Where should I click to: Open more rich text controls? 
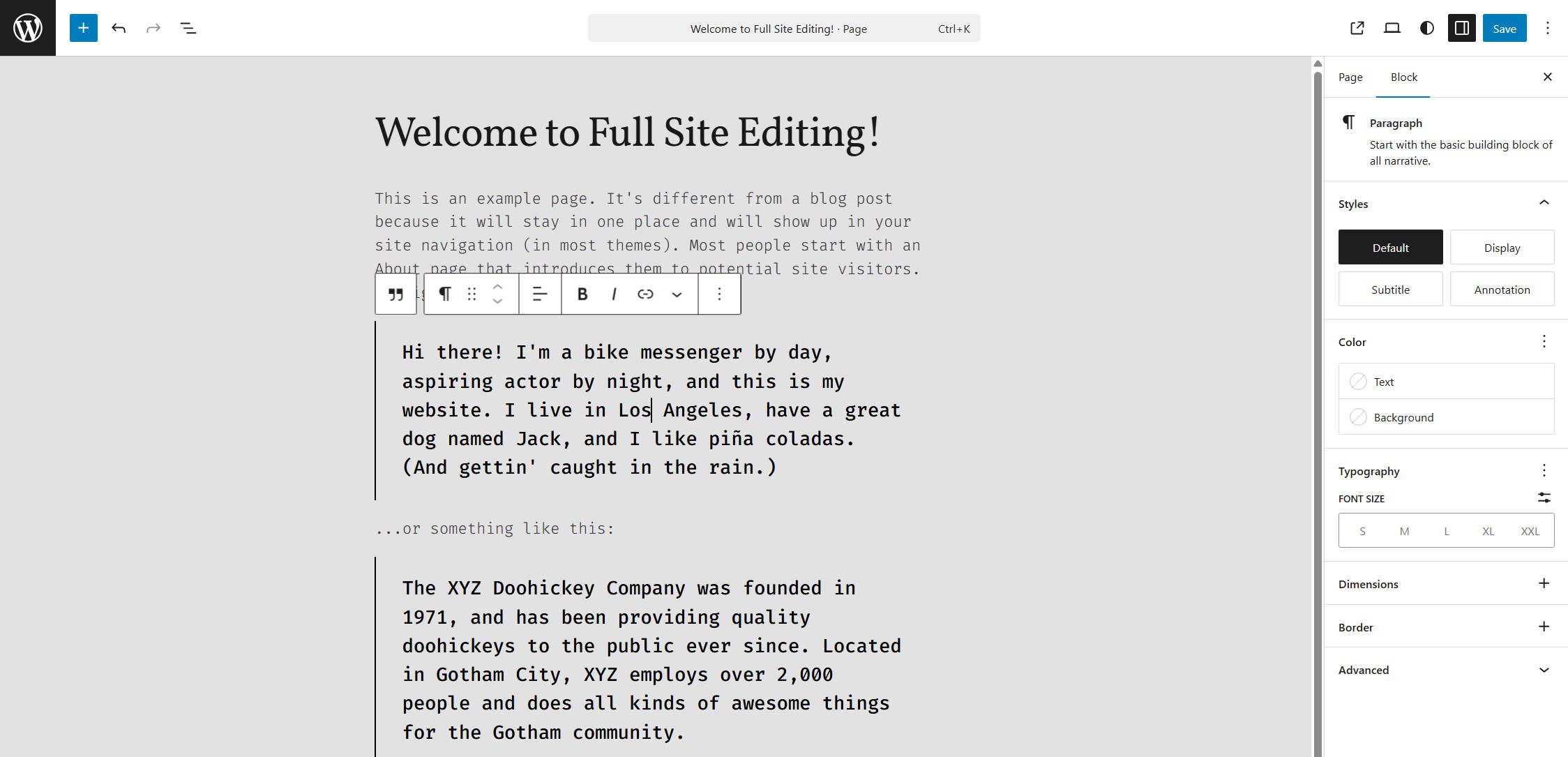677,294
